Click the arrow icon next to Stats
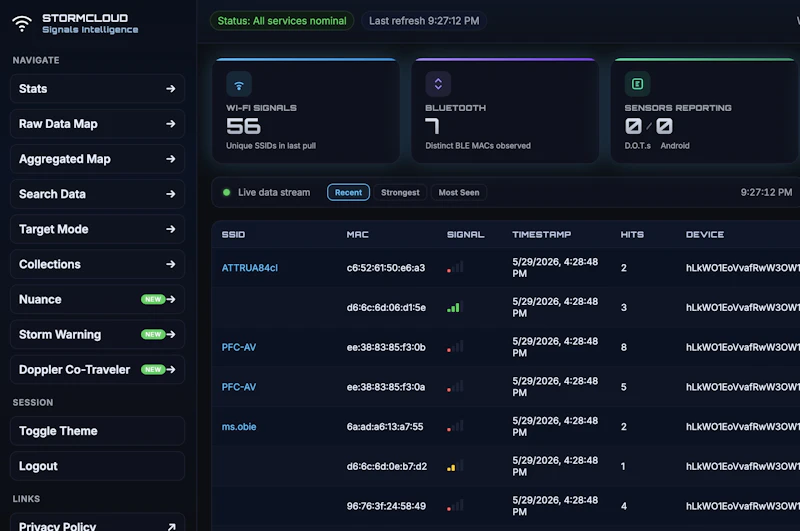The width and height of the screenshot is (800, 531). (170, 89)
